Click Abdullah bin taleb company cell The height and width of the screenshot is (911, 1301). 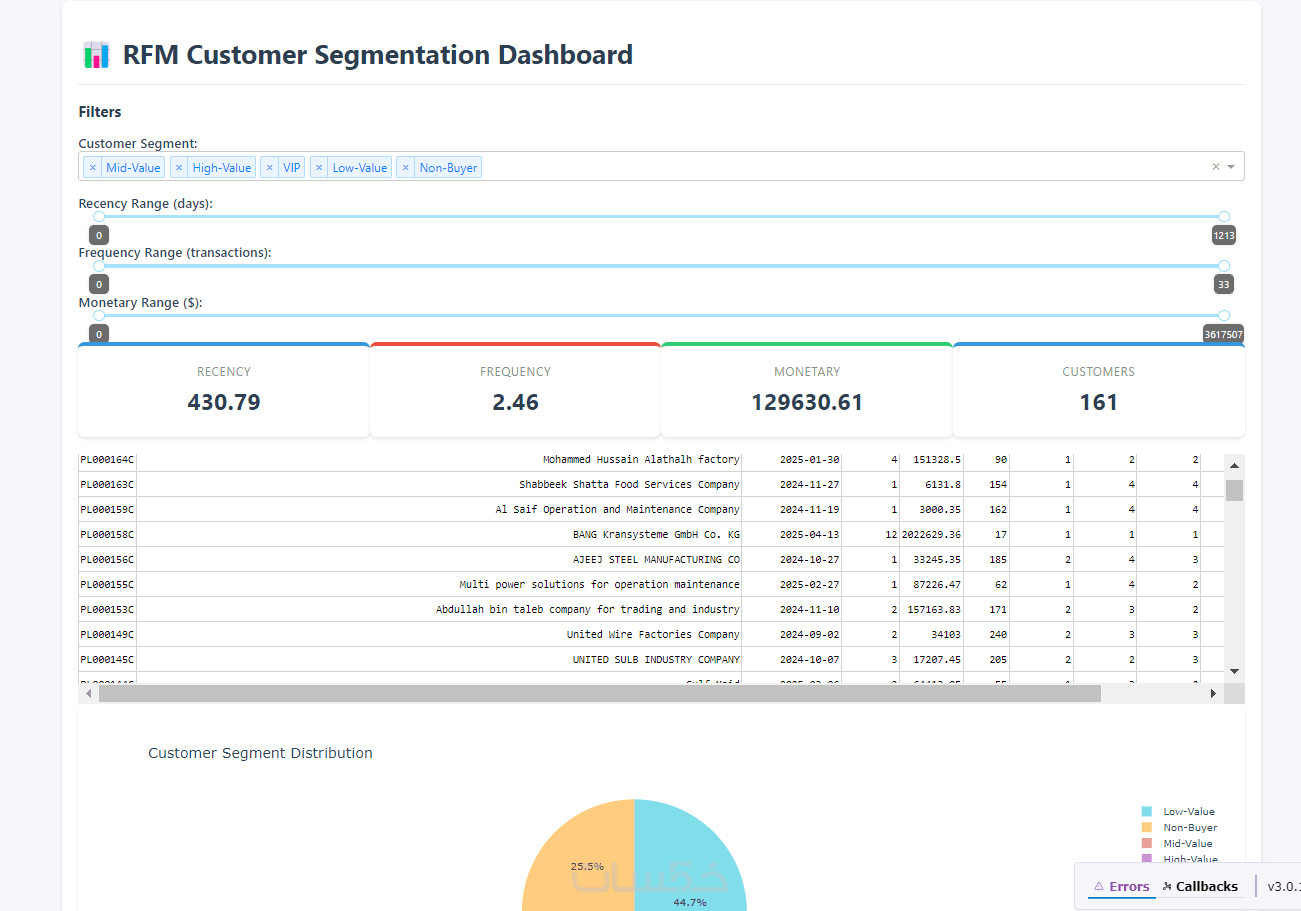[439, 609]
